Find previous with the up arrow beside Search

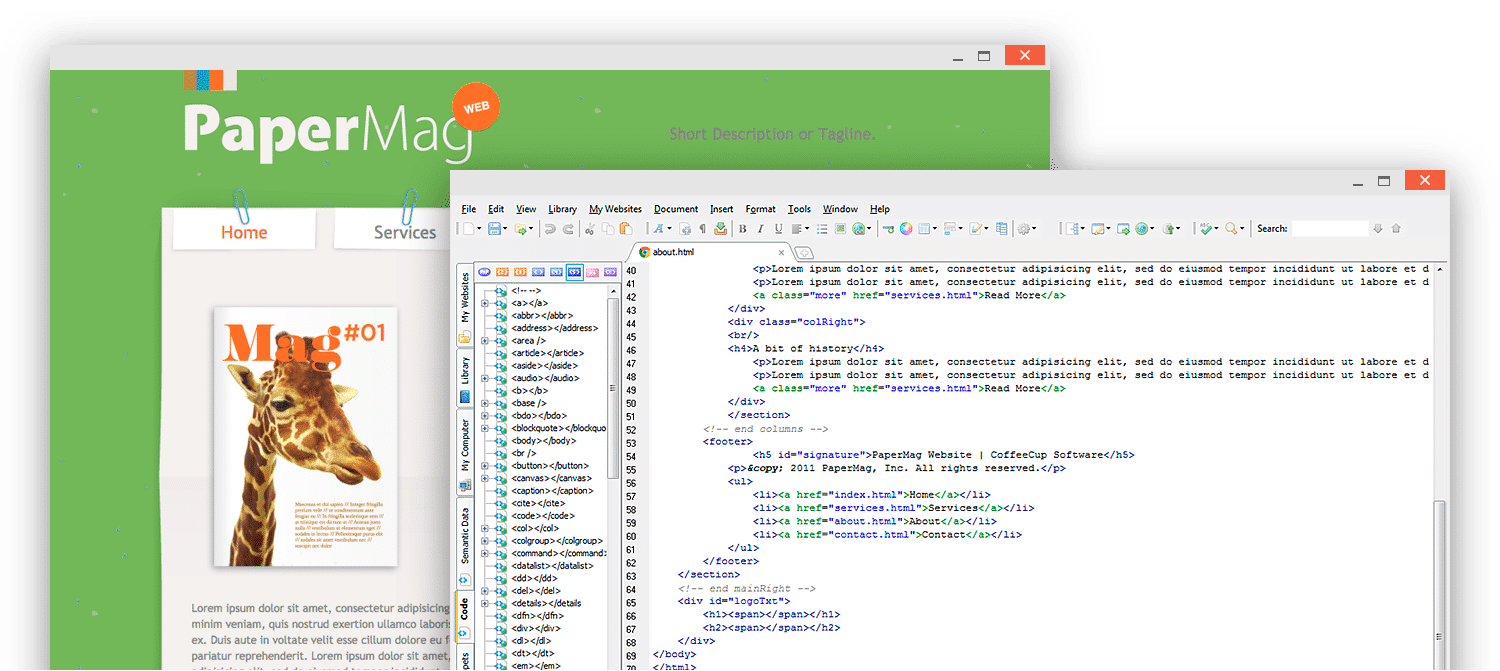point(1396,229)
